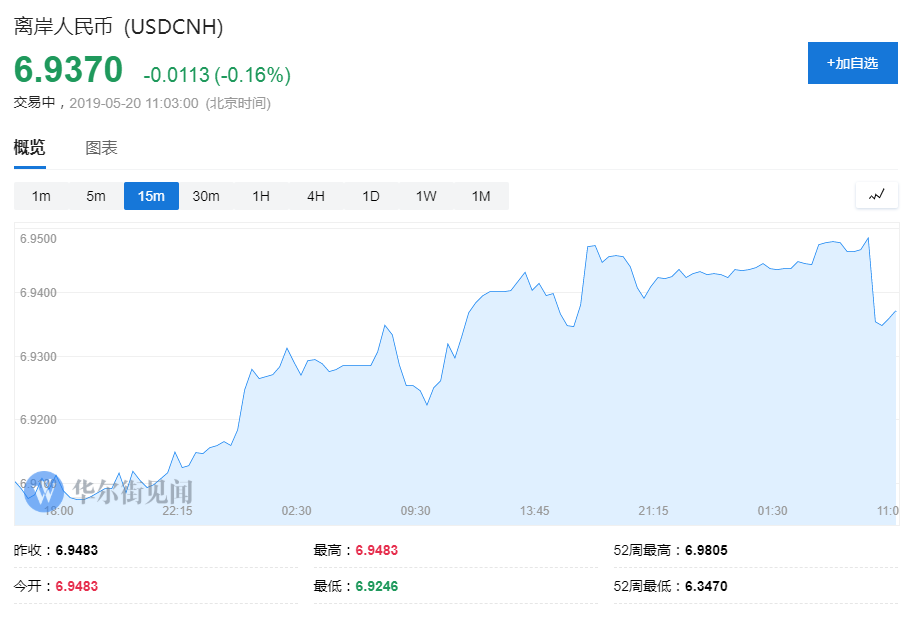Screen dimensions: 916x620
Task: Select the 1m timeframe
Action: point(41,196)
